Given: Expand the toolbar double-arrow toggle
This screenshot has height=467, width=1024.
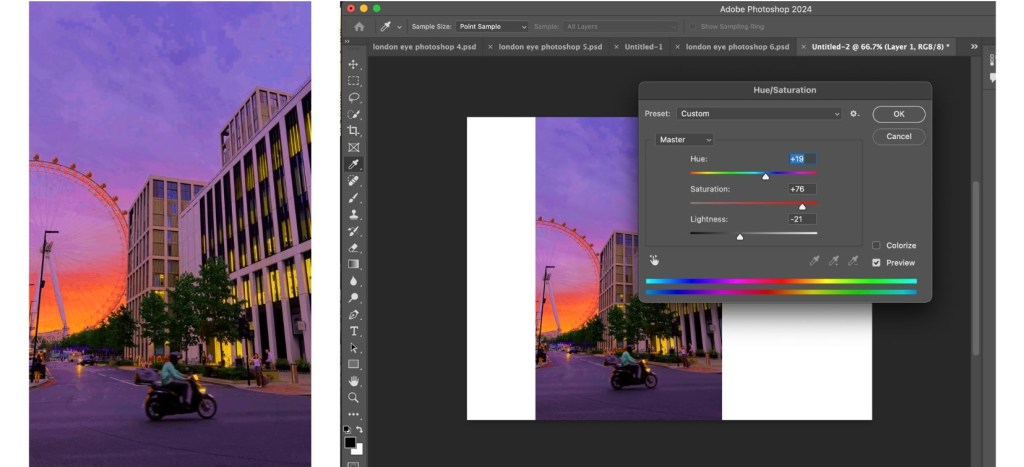Looking at the screenshot, I should tap(347, 41).
